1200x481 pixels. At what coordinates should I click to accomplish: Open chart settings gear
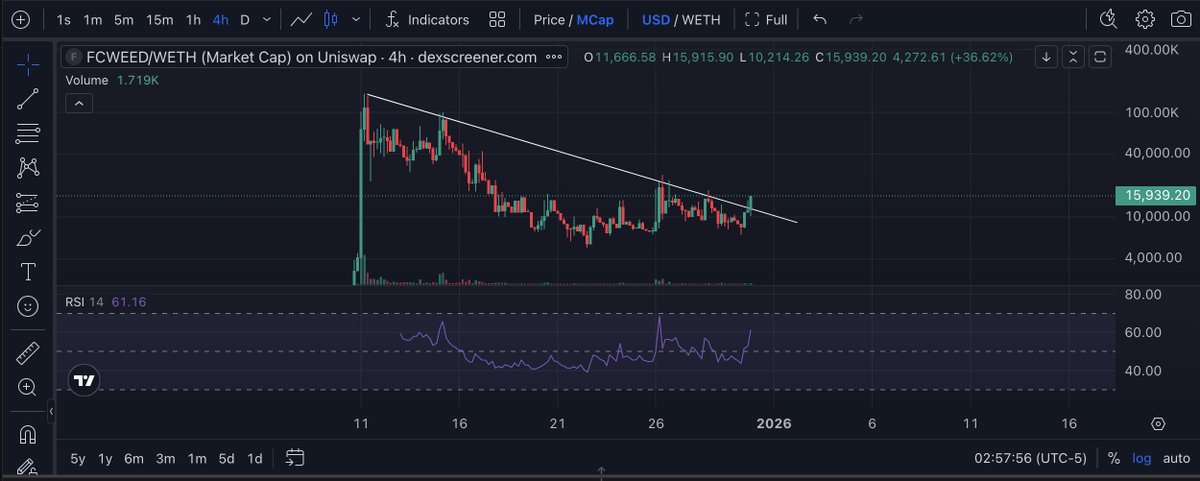tap(1145, 19)
